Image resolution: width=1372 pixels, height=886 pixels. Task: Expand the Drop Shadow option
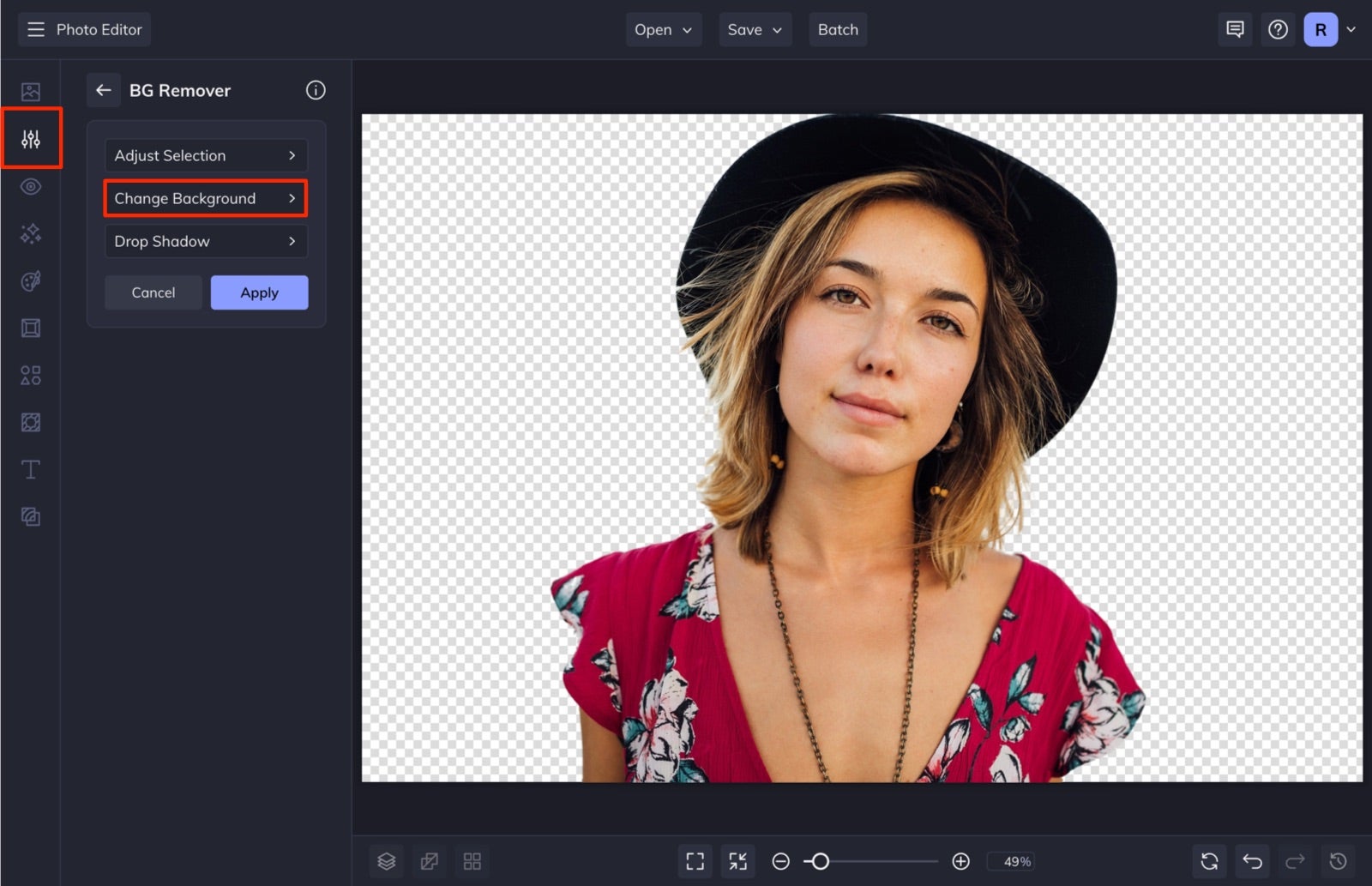(206, 241)
